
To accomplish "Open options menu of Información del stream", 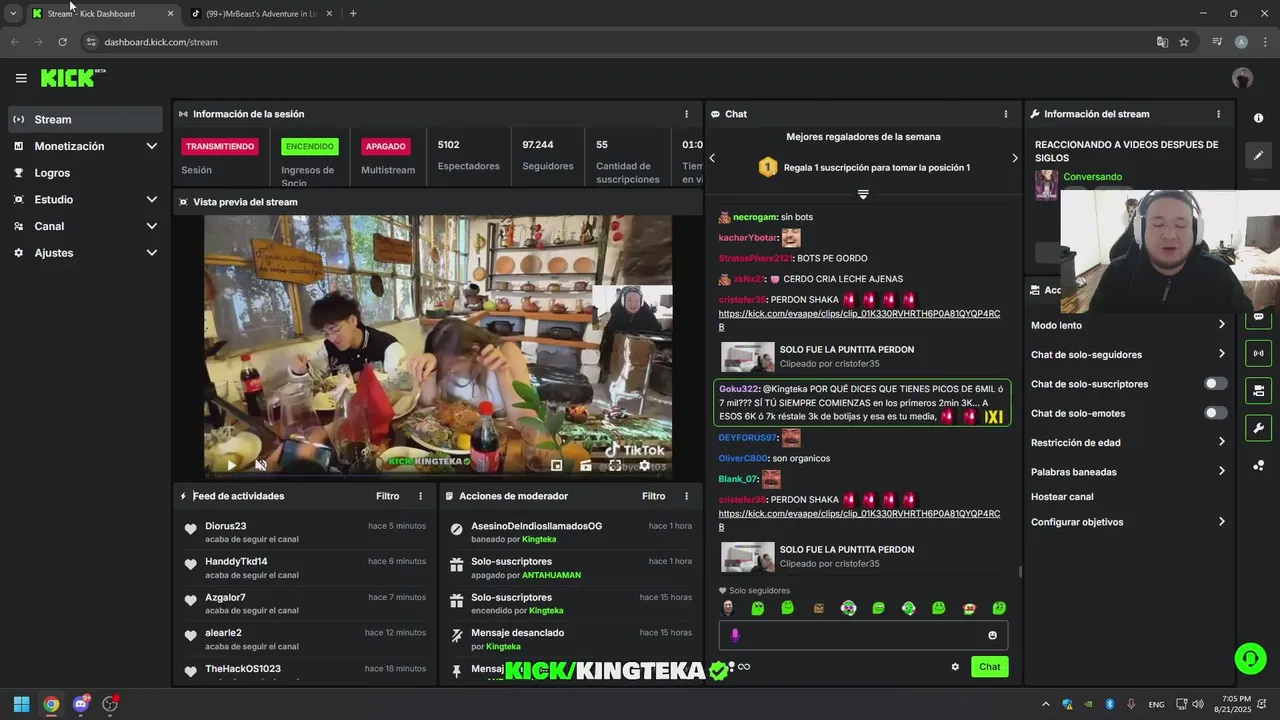I will pos(1218,114).
